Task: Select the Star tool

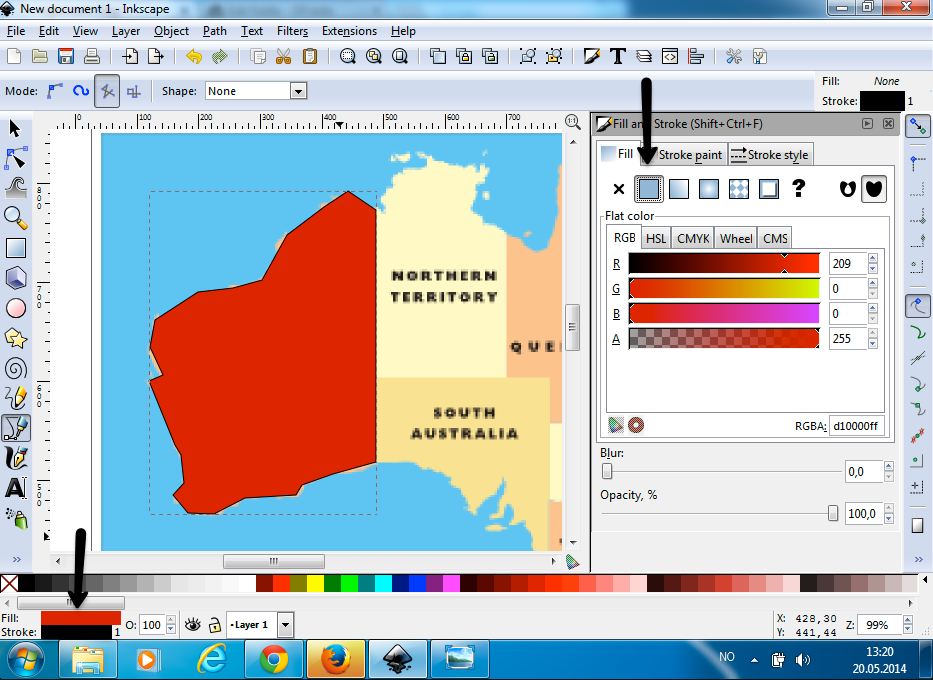Action: coord(16,338)
